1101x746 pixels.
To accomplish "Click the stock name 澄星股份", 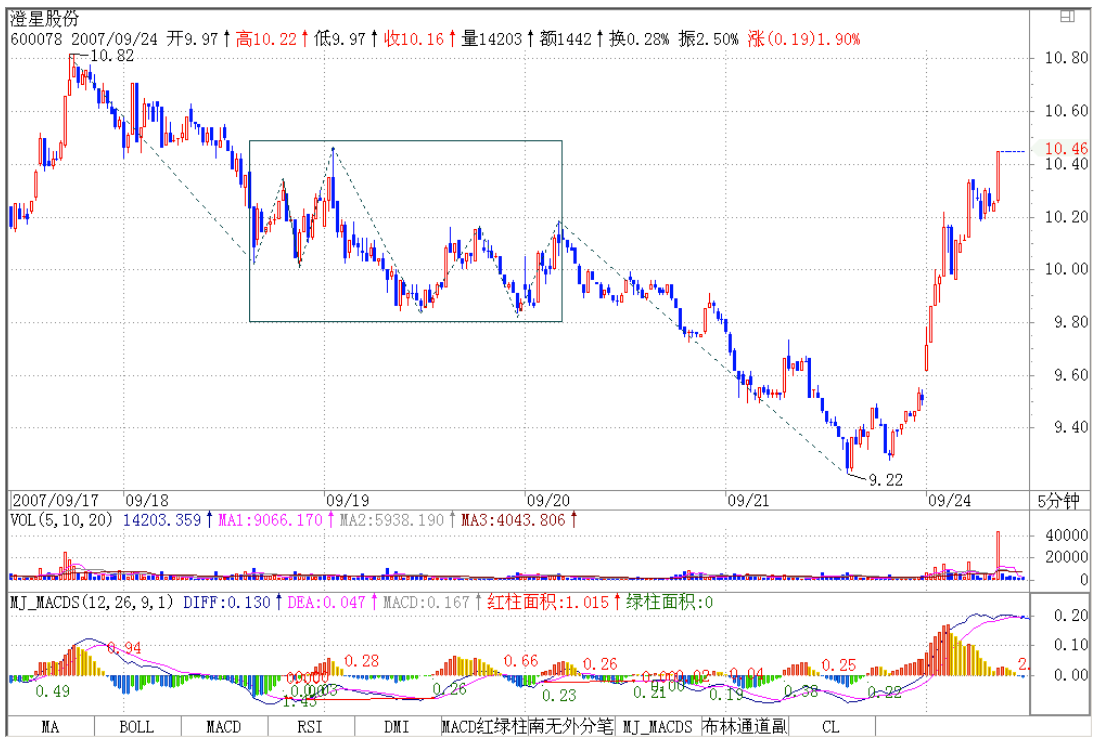I will [44, 19].
